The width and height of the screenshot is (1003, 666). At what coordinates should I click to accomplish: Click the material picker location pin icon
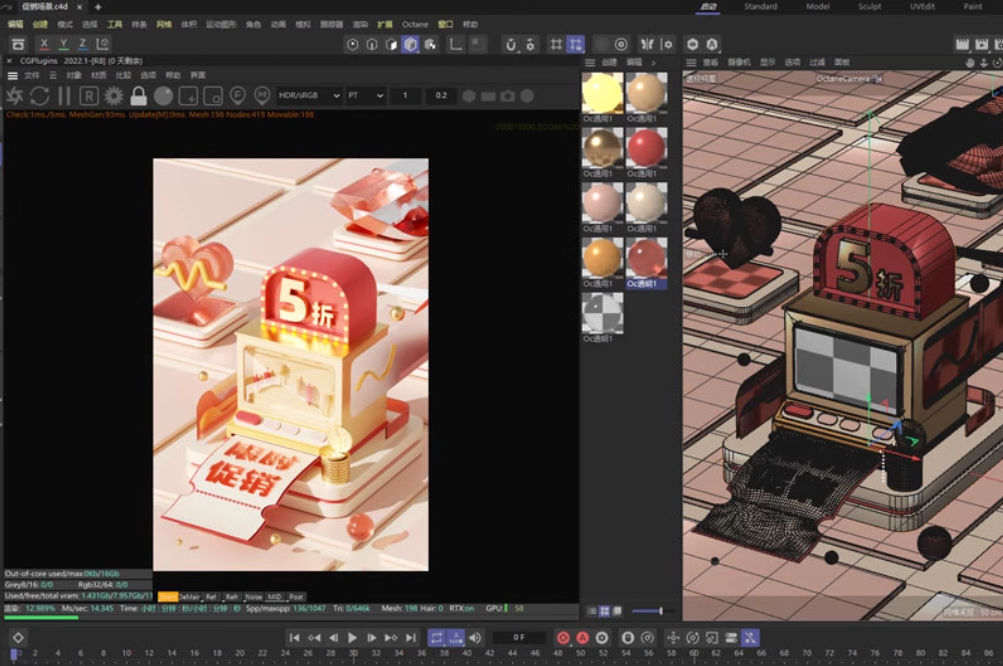(x=262, y=96)
